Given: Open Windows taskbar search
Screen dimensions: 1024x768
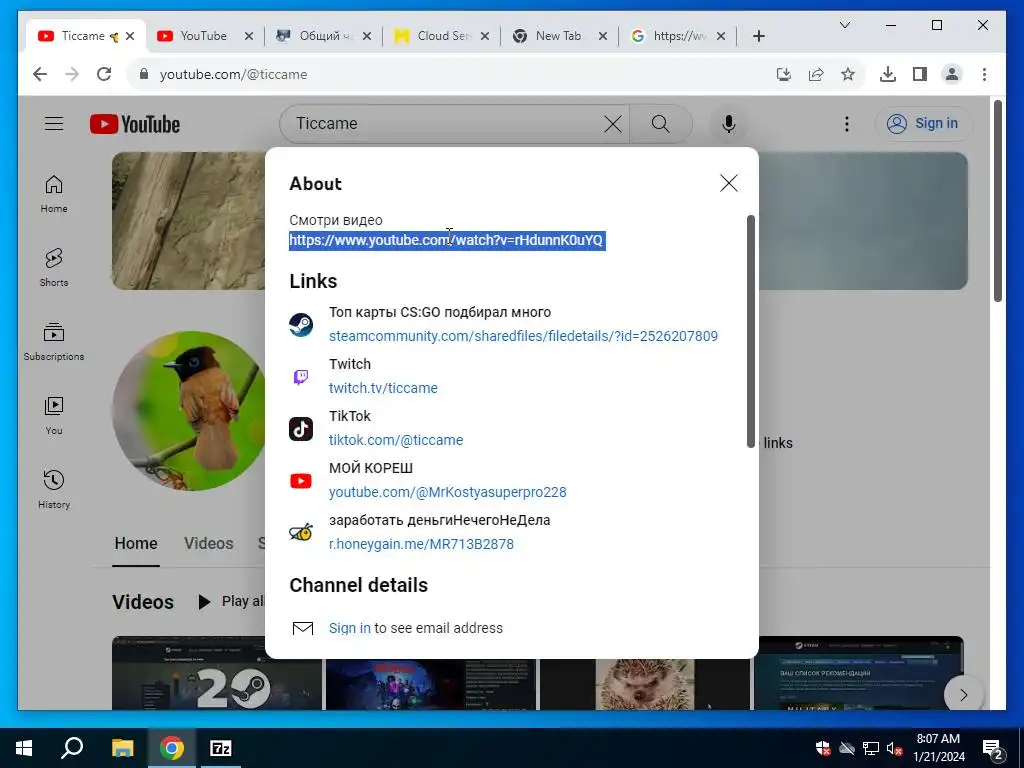Looking at the screenshot, I should (72, 748).
